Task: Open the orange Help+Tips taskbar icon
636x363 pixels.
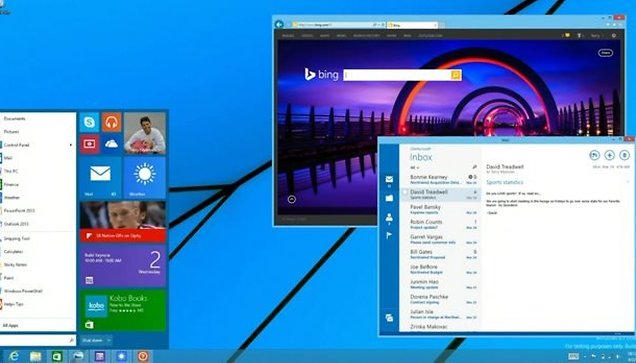Action: point(143,356)
